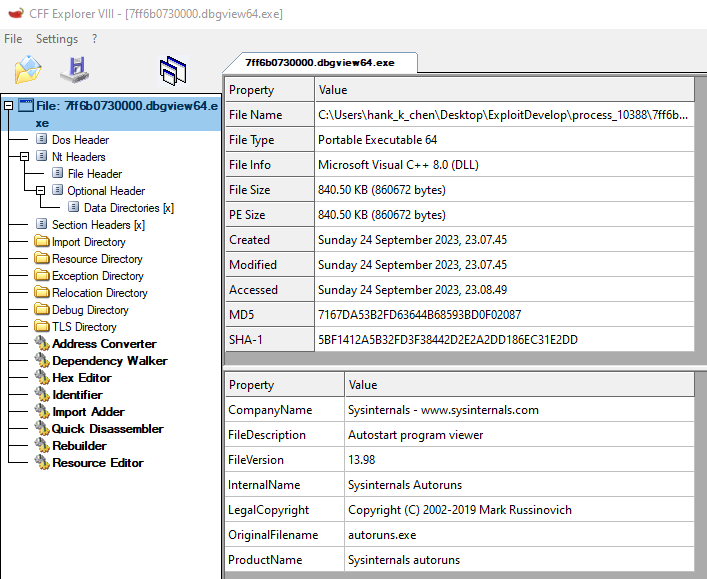
Task: Select the PE Size value cell
Action: [504, 214]
